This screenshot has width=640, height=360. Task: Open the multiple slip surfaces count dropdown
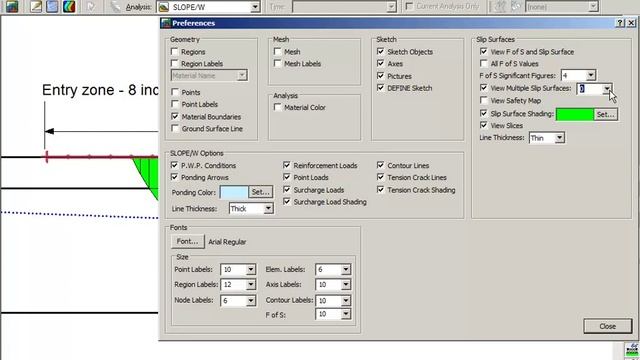pyautogui.click(x=607, y=89)
